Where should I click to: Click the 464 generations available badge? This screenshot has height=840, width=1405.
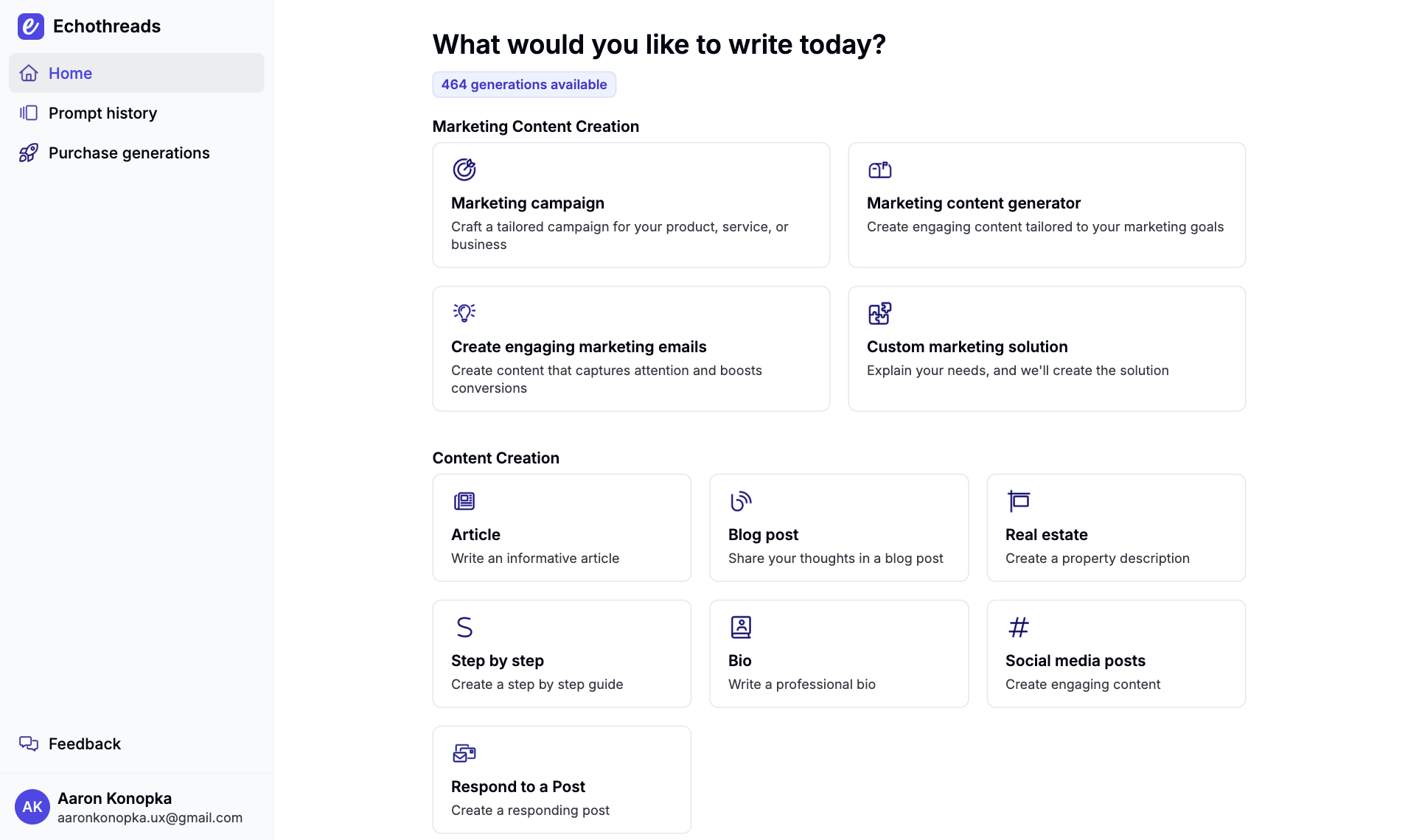[523, 85]
